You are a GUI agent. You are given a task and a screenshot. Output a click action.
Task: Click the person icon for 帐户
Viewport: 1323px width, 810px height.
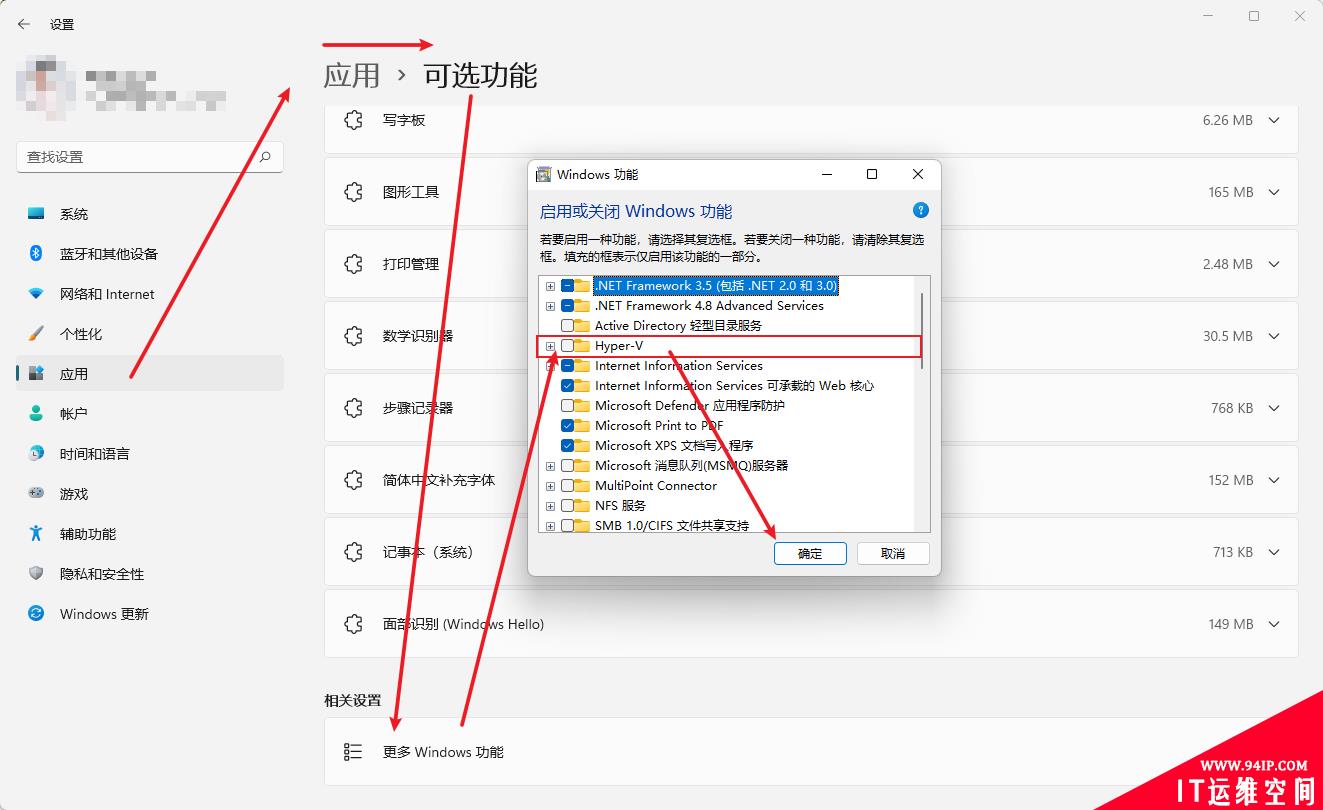36,413
